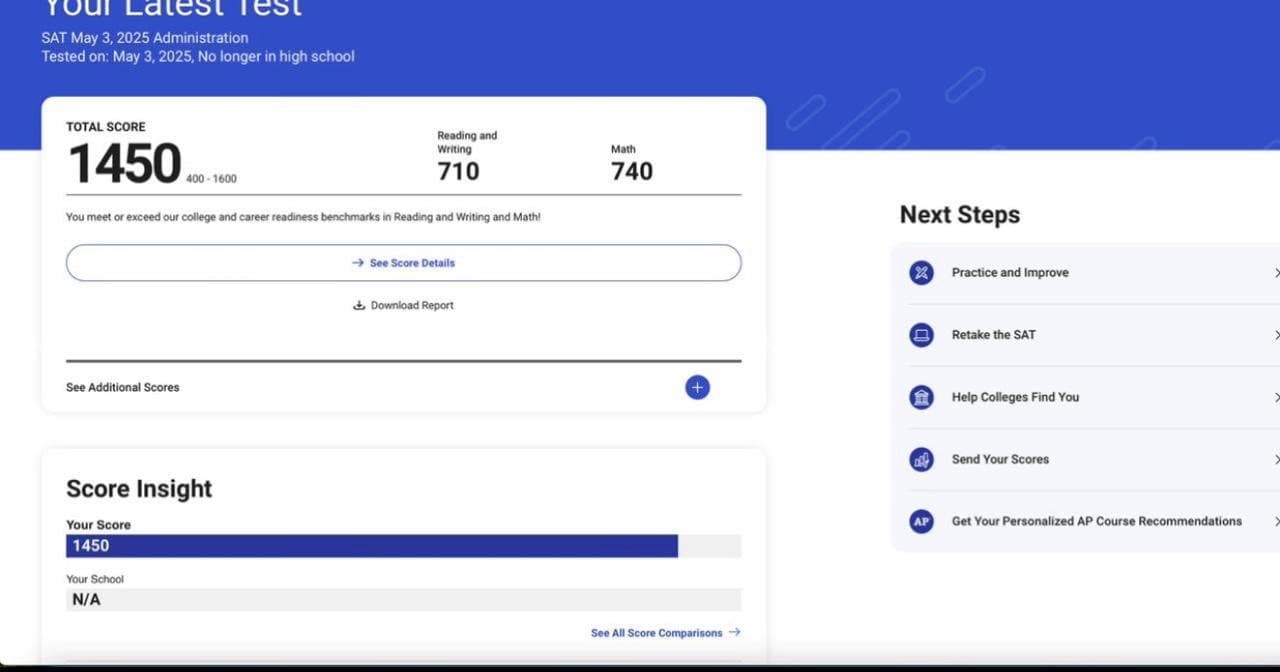The image size is (1280, 672).
Task: Click the blue 1450 Your Score bar
Action: (372, 546)
